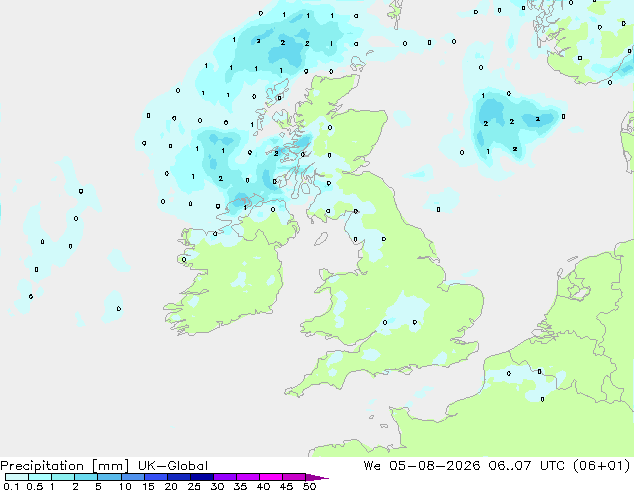Click the 1–2 mm legend swatch
This screenshot has height=490, width=634.
pyautogui.click(x=63, y=477)
